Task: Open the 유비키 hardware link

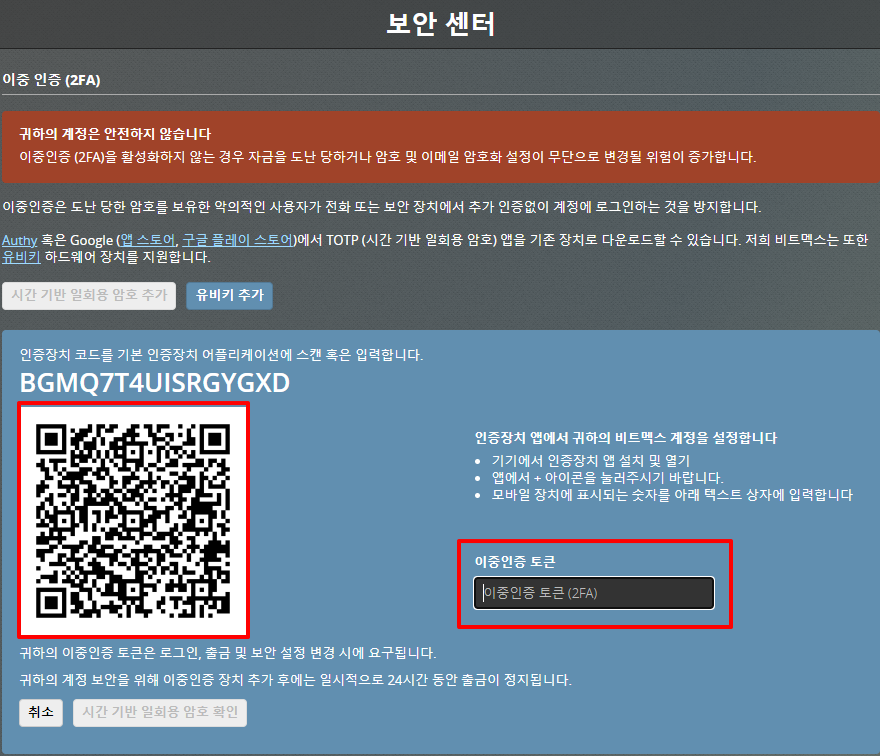Action: [21, 257]
